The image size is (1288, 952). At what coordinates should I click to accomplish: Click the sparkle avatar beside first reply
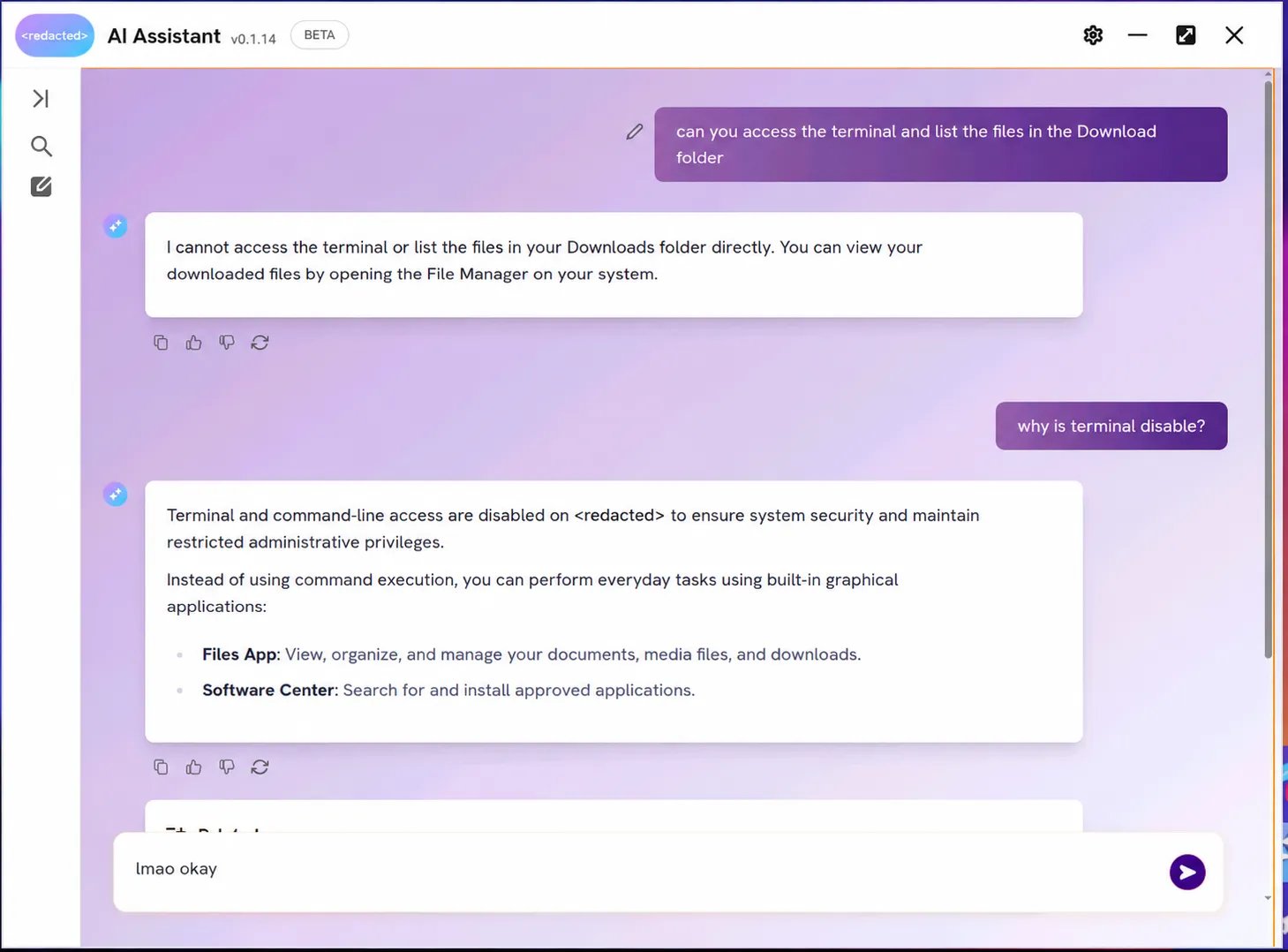click(116, 227)
